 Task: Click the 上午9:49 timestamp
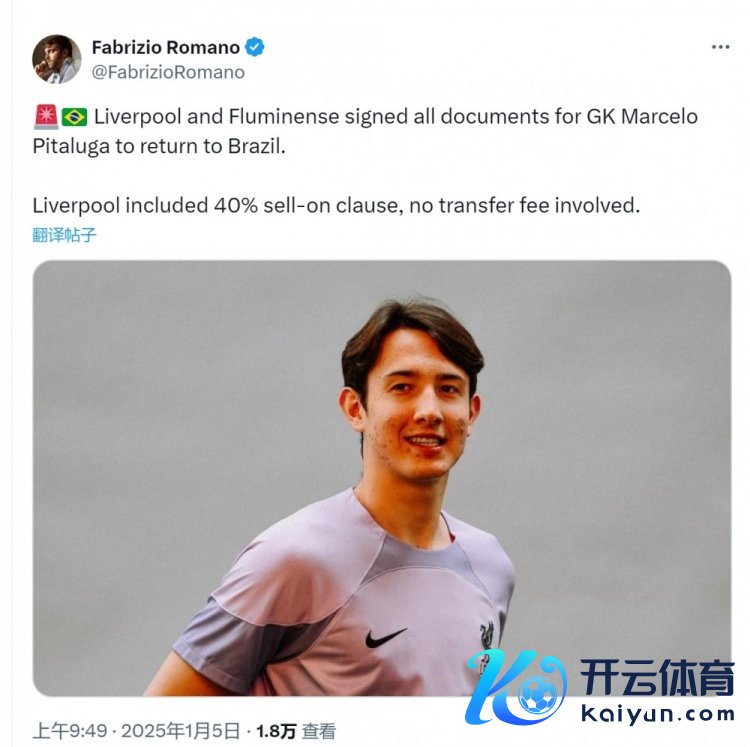point(70,731)
